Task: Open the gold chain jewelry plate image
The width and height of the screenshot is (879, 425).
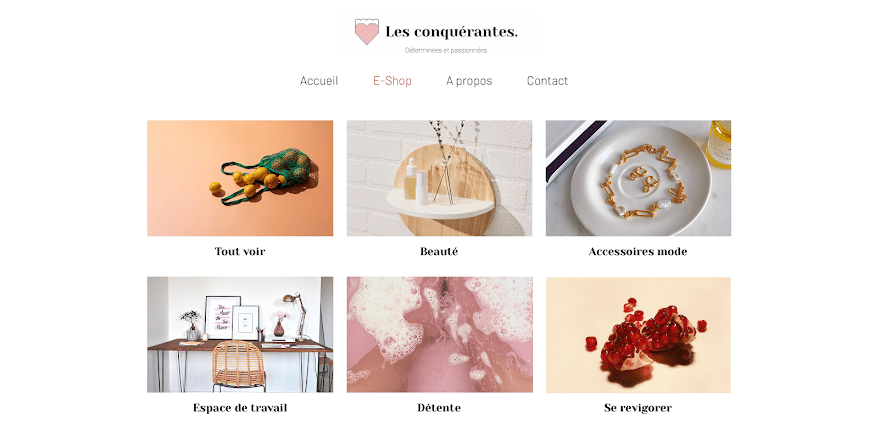Action: click(x=639, y=178)
